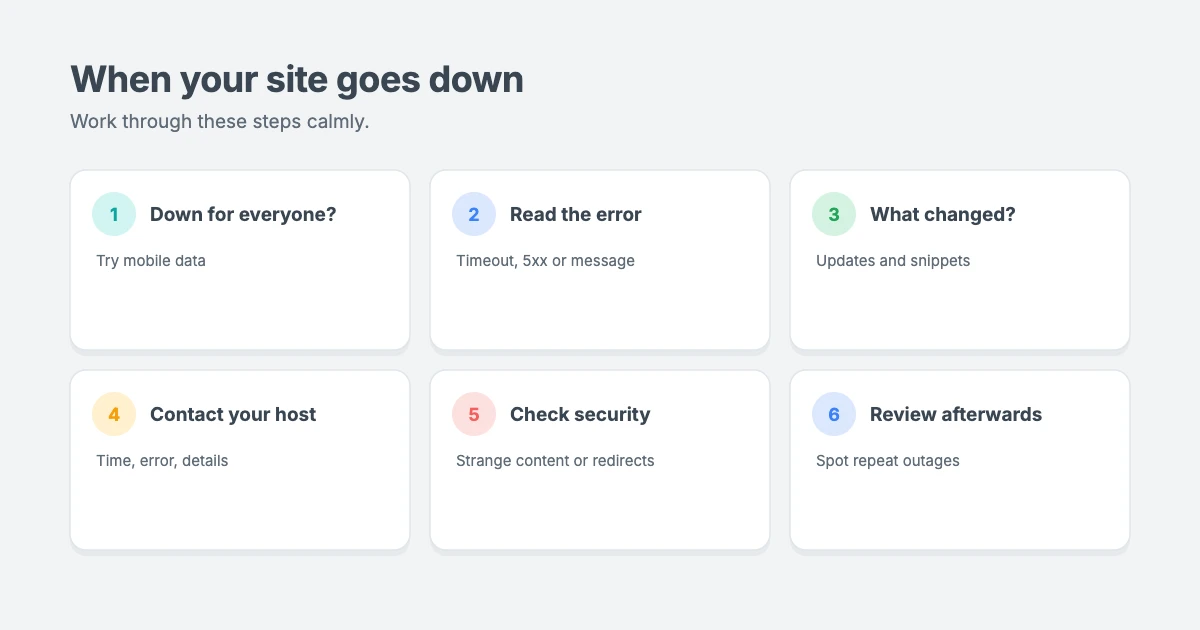Select the 'Review afterwards' heading
Viewport: 1200px width, 630px height.
pyautogui.click(x=956, y=414)
